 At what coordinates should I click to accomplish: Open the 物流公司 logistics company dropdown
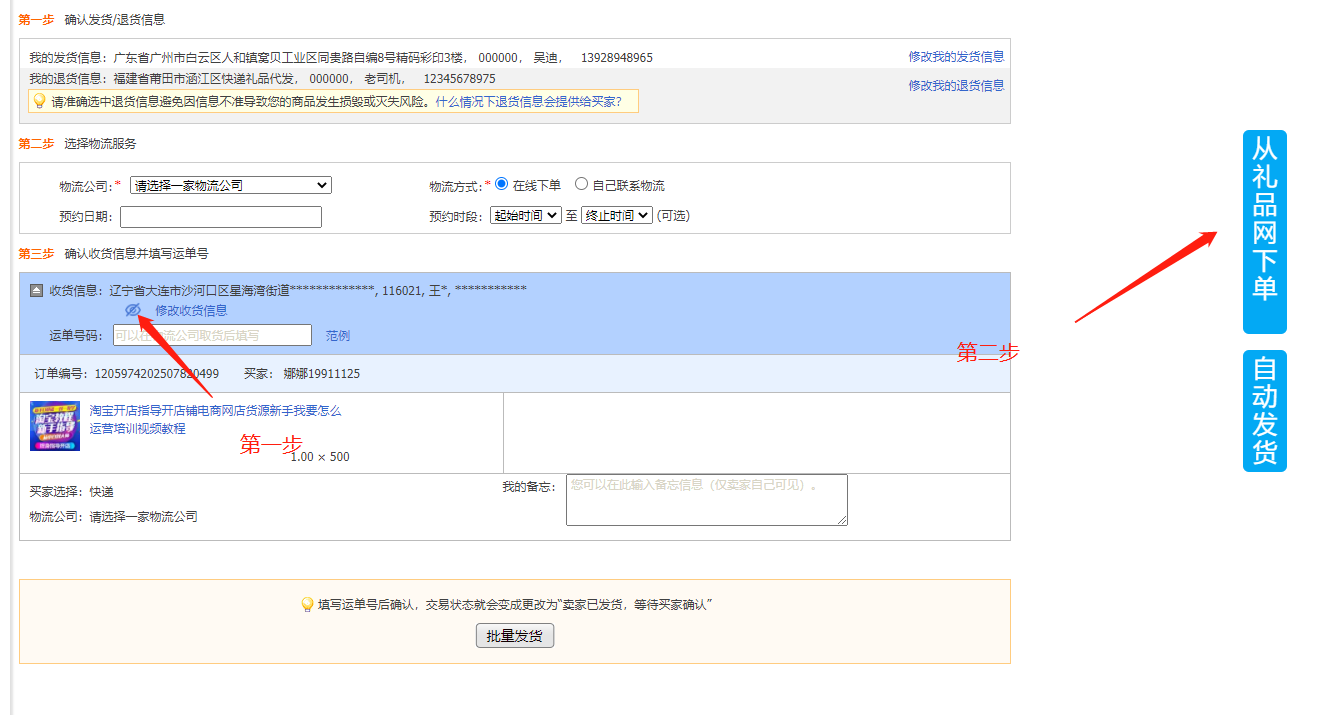[232, 184]
